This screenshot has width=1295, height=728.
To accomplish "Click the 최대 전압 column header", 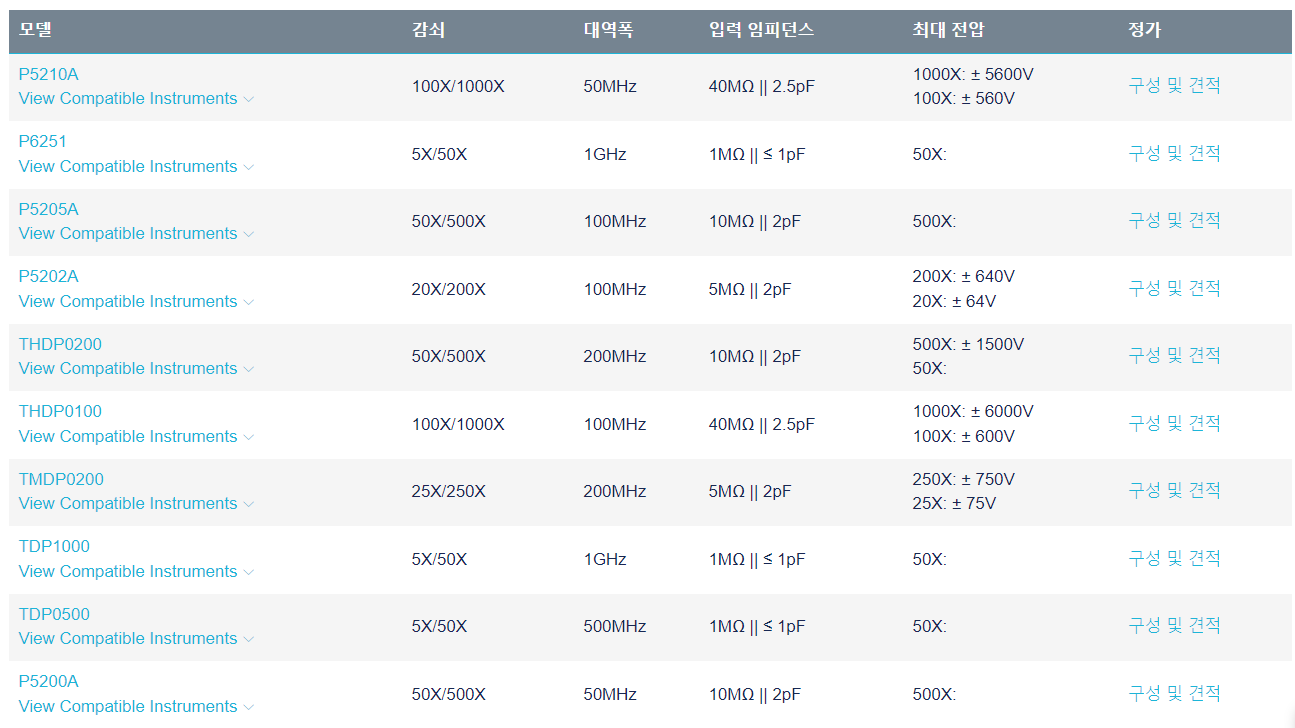I will (949, 30).
